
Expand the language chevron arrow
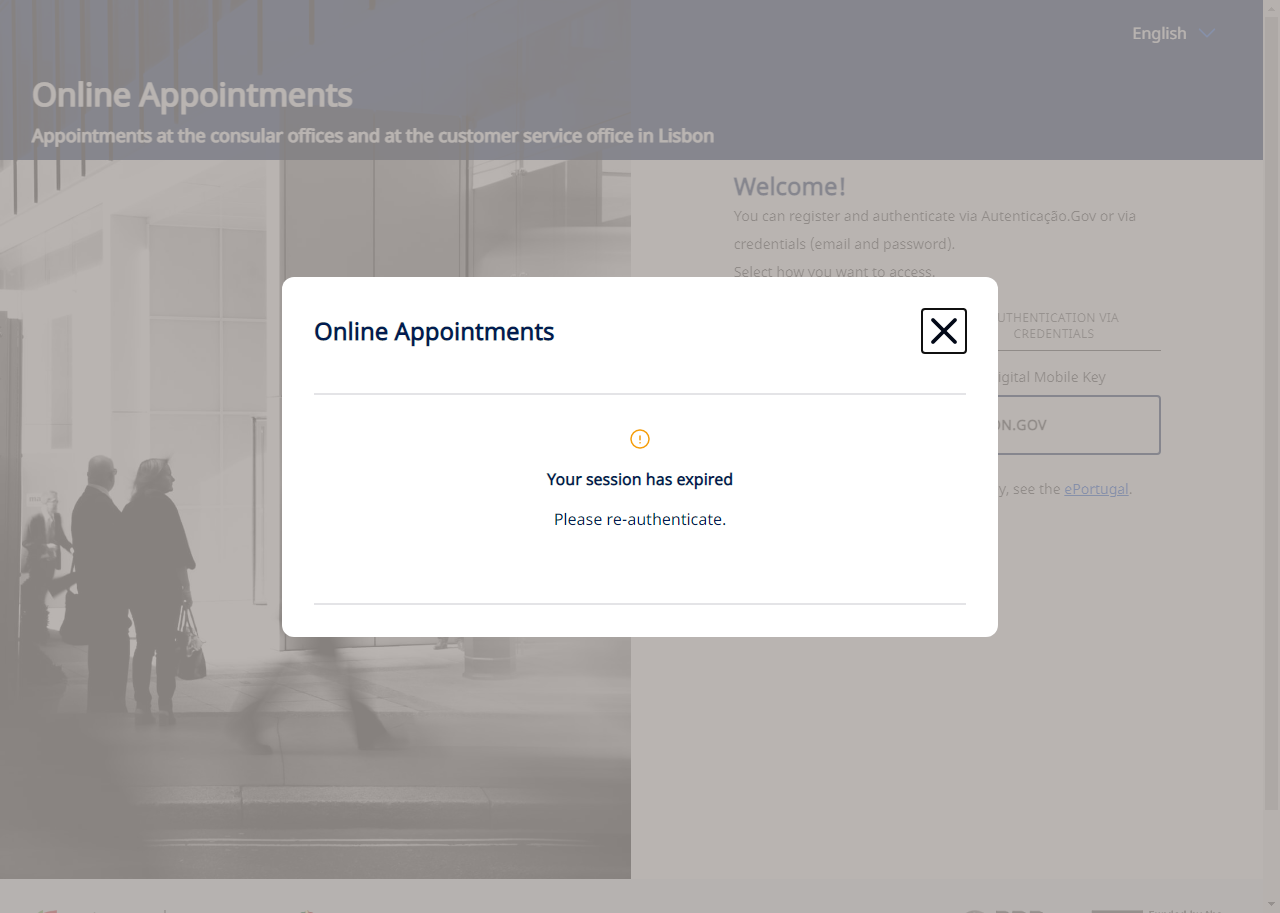point(1207,34)
